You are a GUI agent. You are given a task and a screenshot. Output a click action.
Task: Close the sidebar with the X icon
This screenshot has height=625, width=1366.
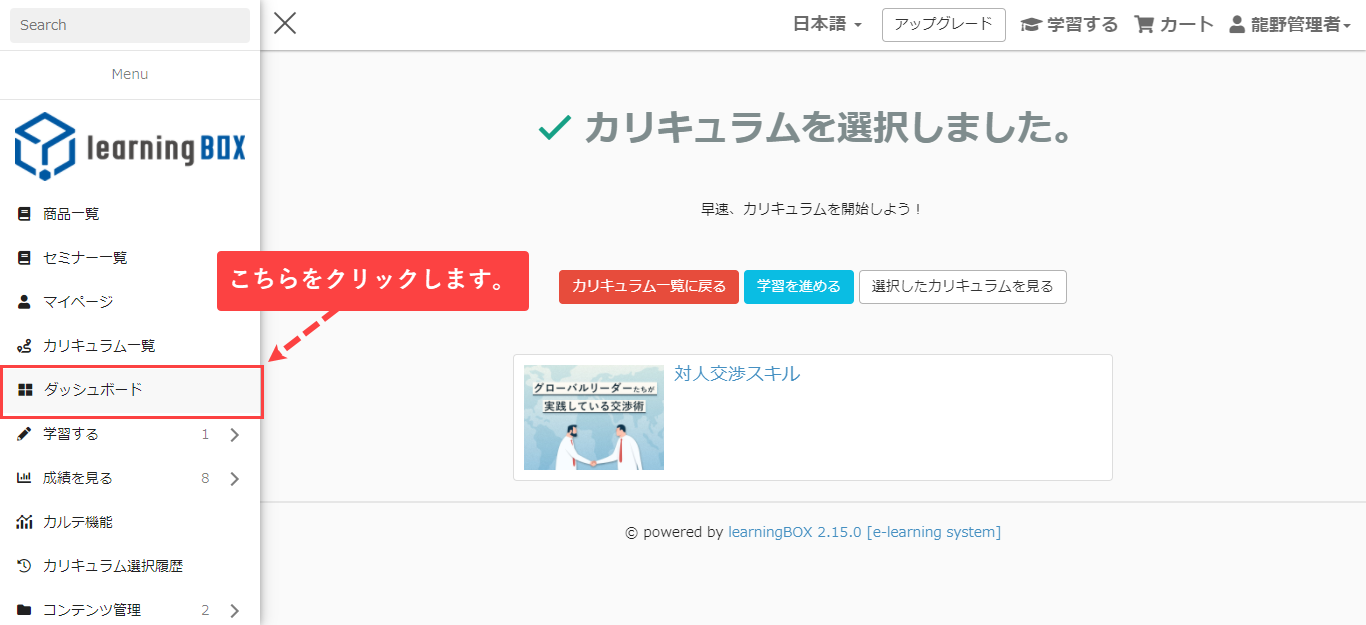pos(285,24)
